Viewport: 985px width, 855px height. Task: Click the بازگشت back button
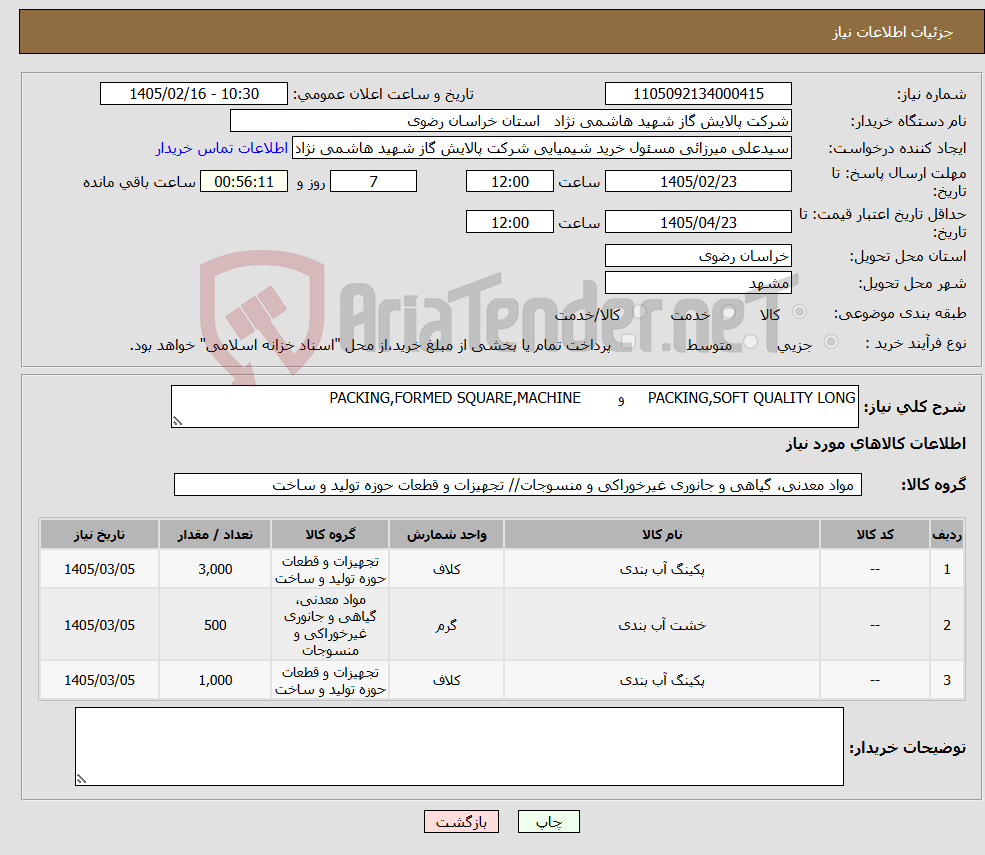click(461, 822)
